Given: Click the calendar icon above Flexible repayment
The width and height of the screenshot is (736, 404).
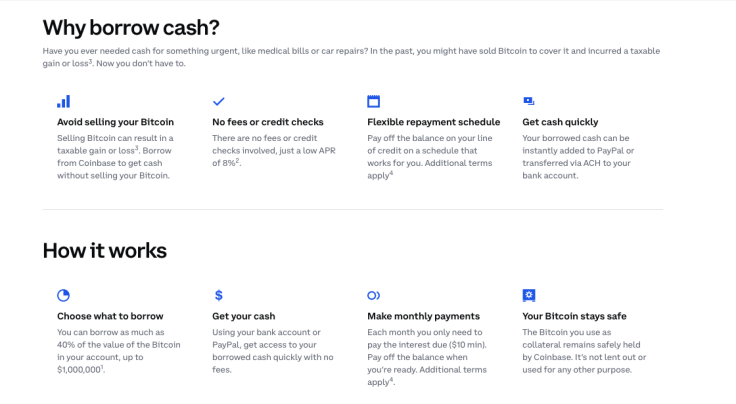Looking at the screenshot, I should tap(374, 101).
